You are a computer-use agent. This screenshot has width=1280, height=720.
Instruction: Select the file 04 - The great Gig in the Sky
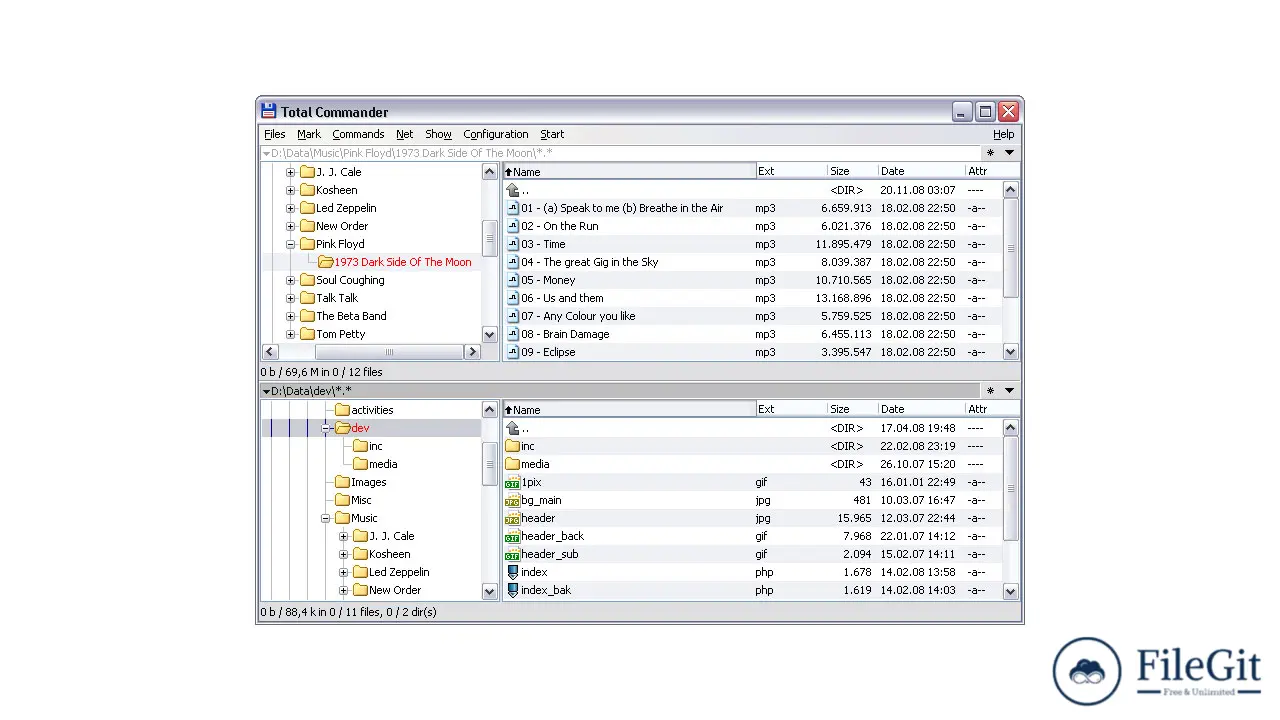pos(589,262)
